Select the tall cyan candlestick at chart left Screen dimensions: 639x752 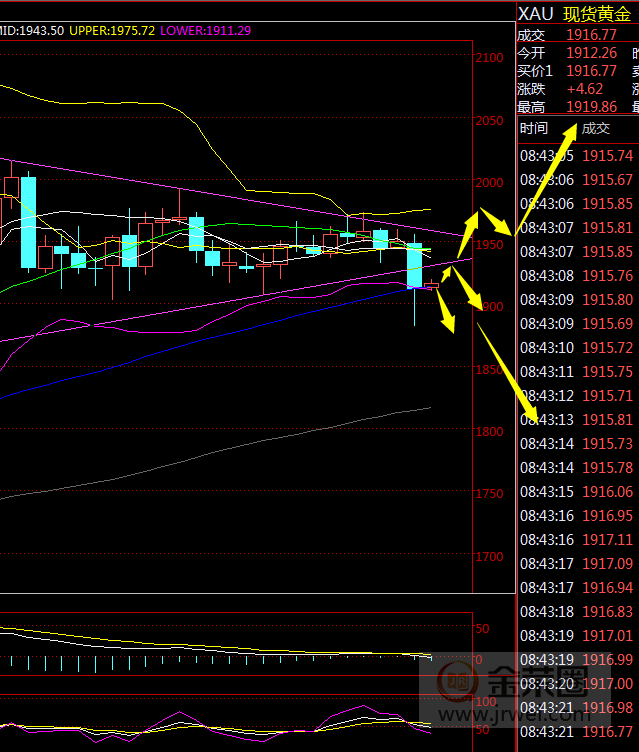28,222
